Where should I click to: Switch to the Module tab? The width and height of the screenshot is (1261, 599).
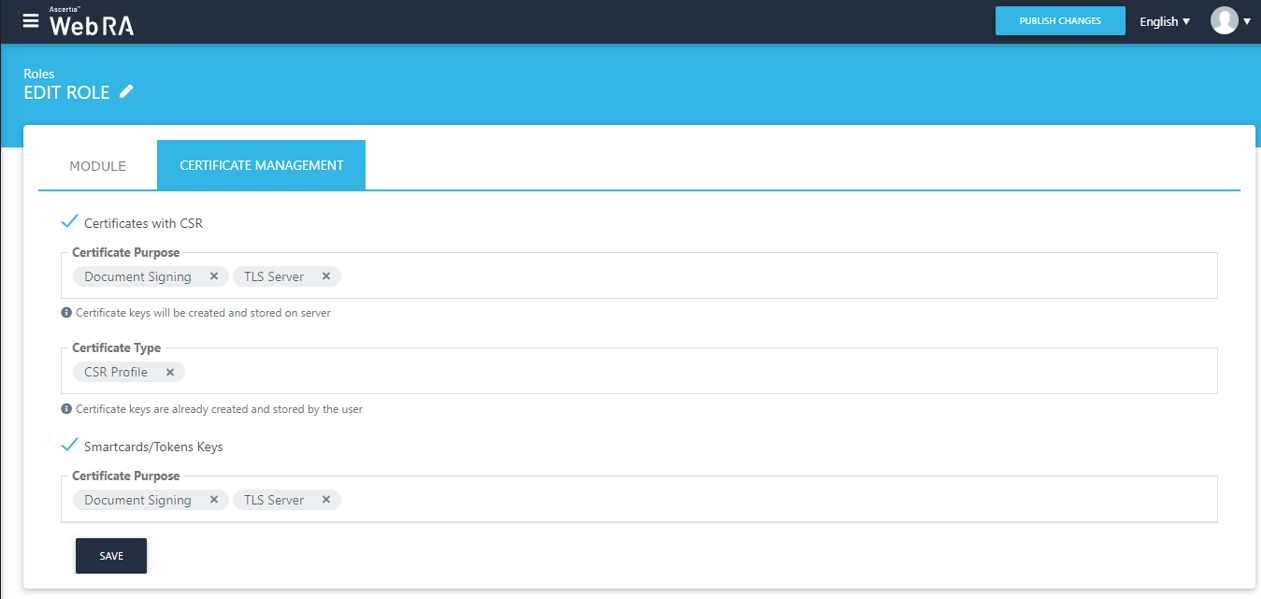coord(97,166)
